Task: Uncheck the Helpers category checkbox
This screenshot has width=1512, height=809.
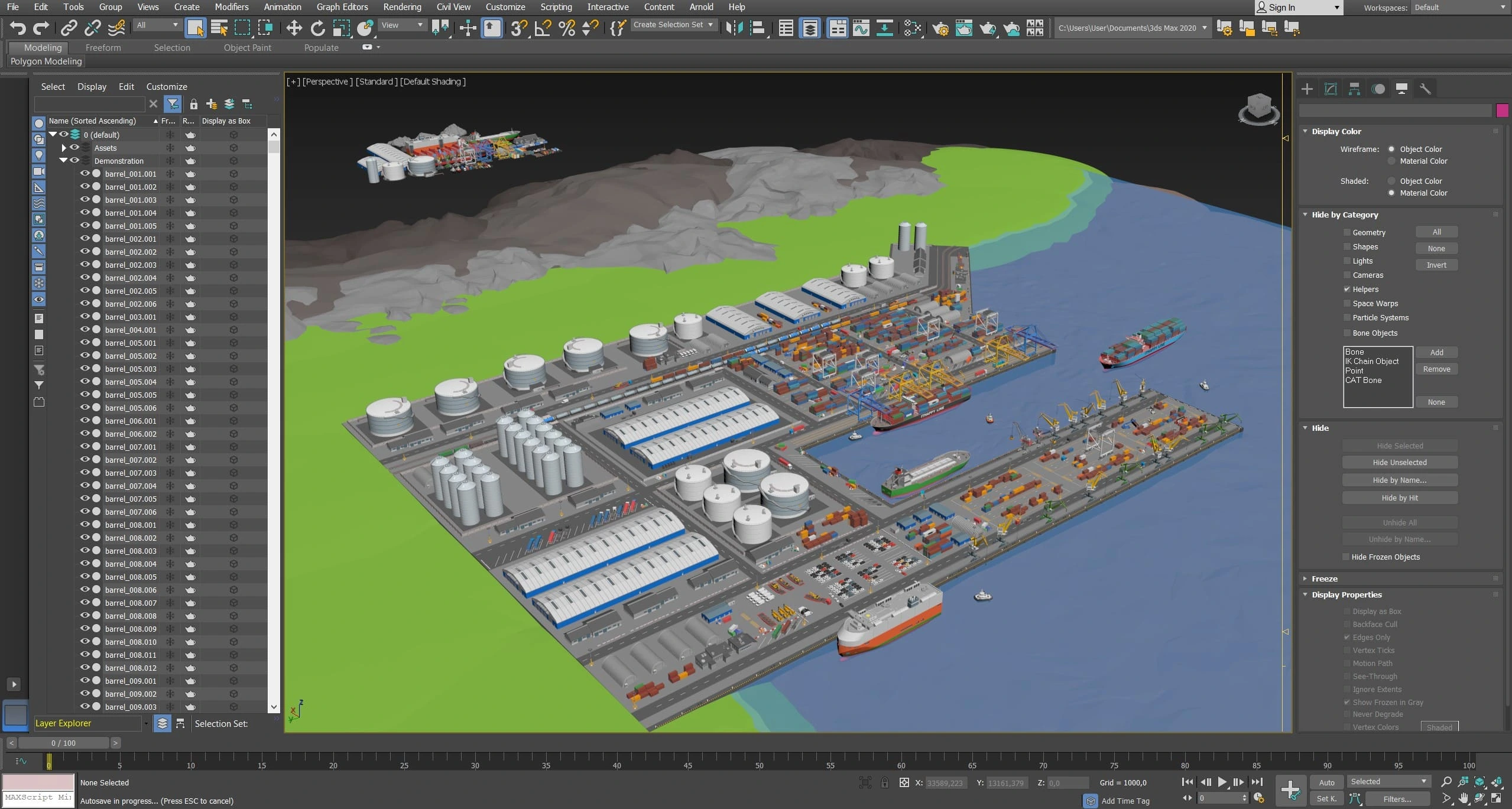Action: point(1347,289)
